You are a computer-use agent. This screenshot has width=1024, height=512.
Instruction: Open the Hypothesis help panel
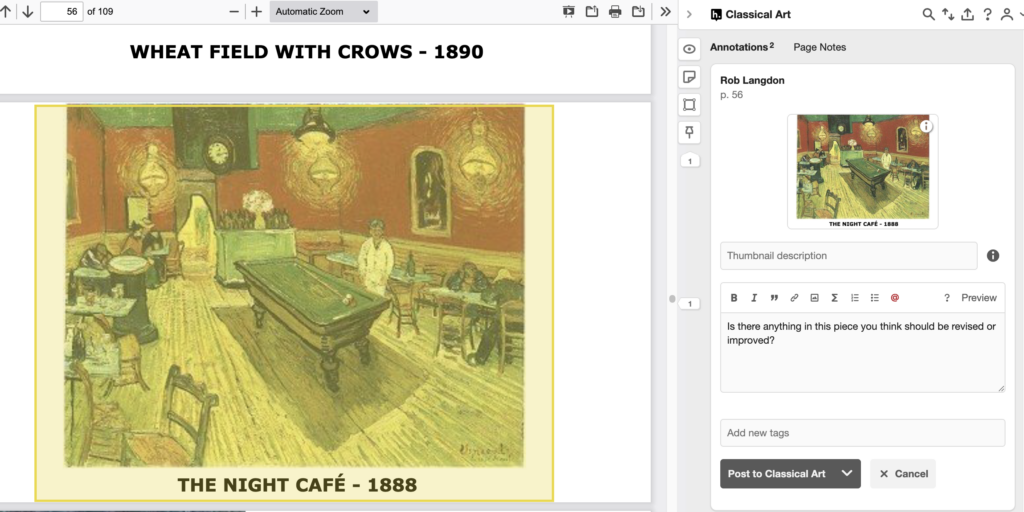click(x=987, y=14)
